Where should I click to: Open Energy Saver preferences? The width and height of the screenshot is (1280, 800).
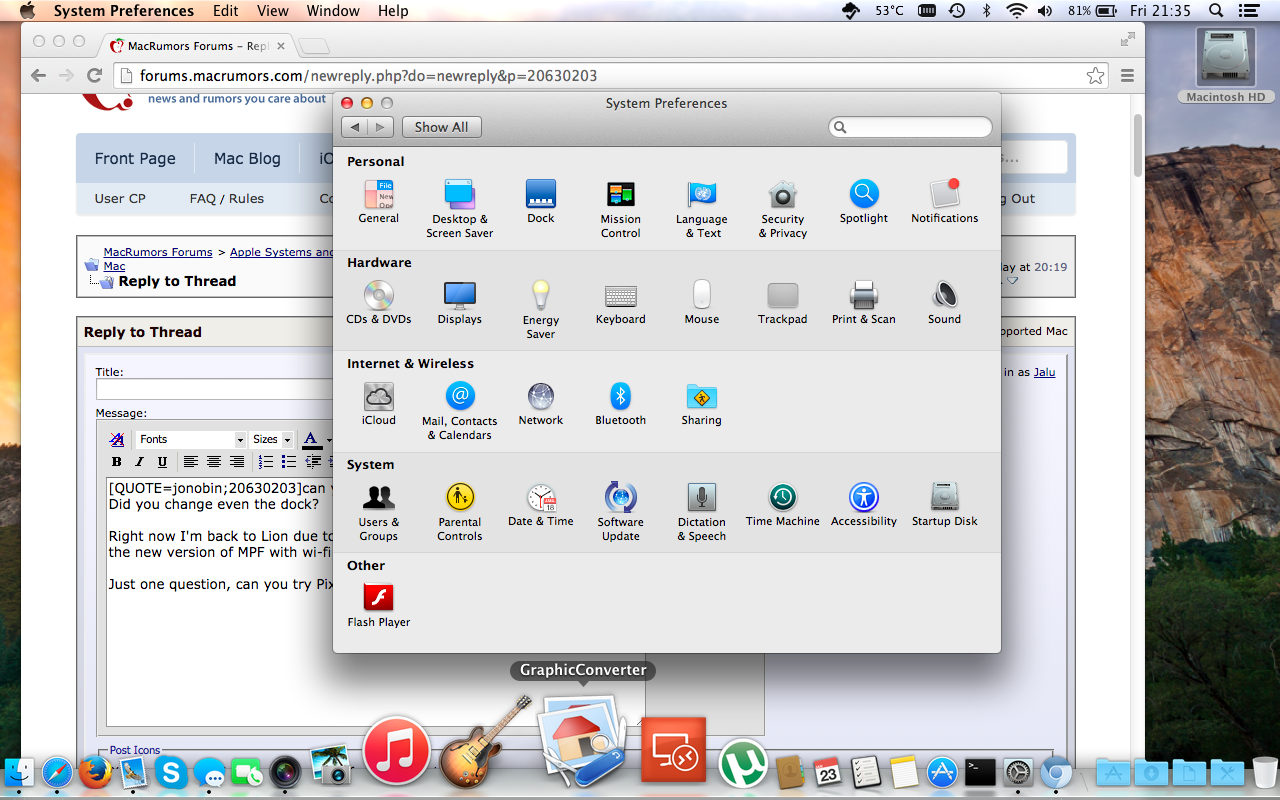tap(540, 310)
